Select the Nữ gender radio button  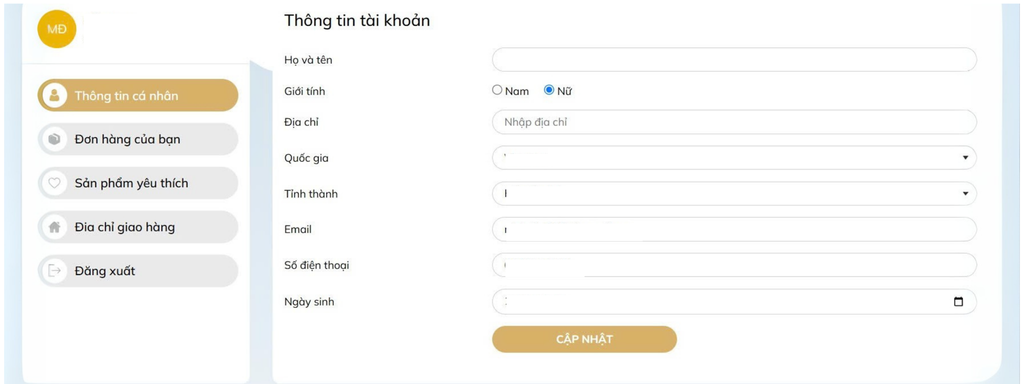549,90
